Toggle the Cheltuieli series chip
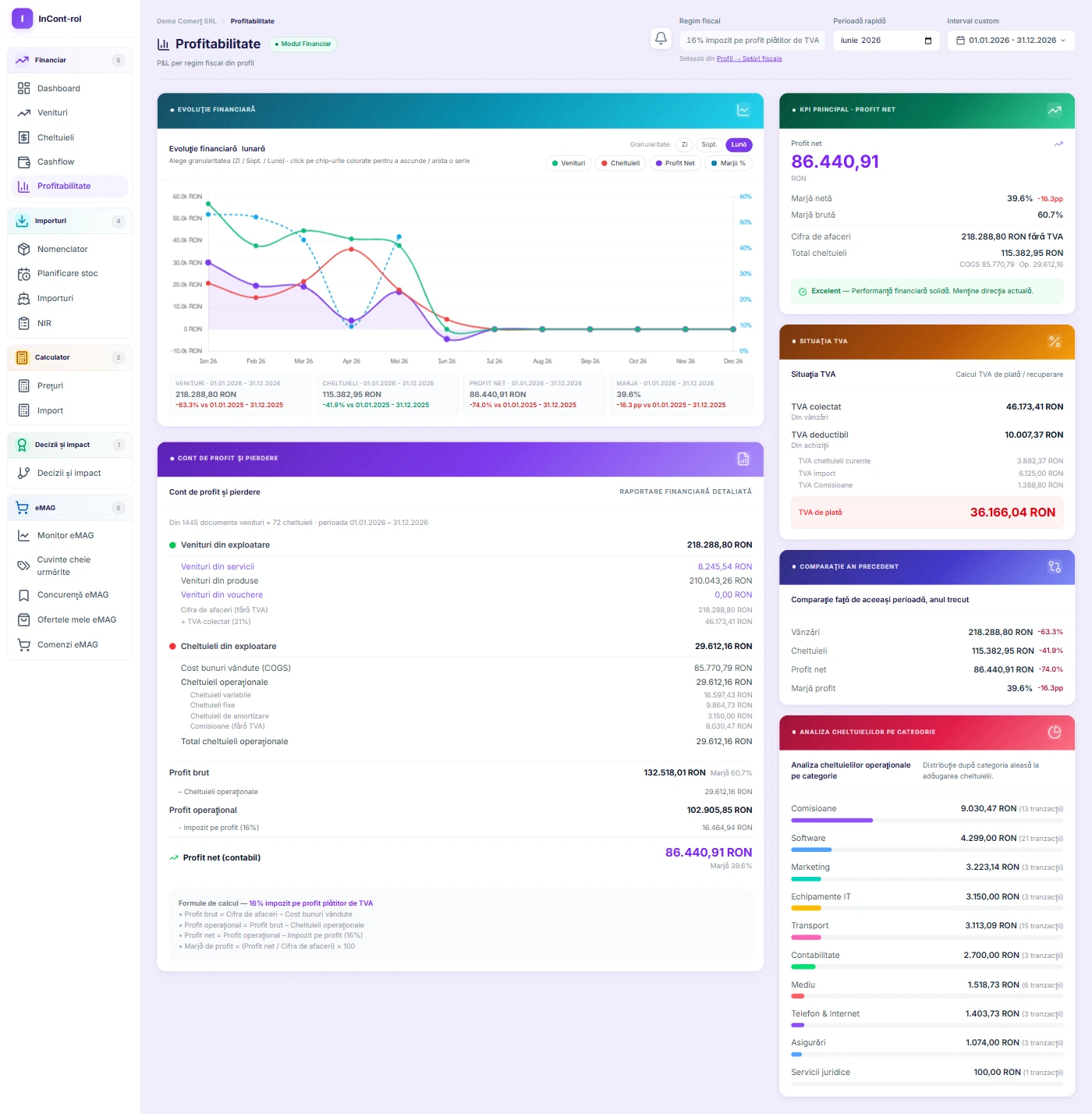Screen dimensions: 1092x1114 pyautogui.click(x=621, y=163)
